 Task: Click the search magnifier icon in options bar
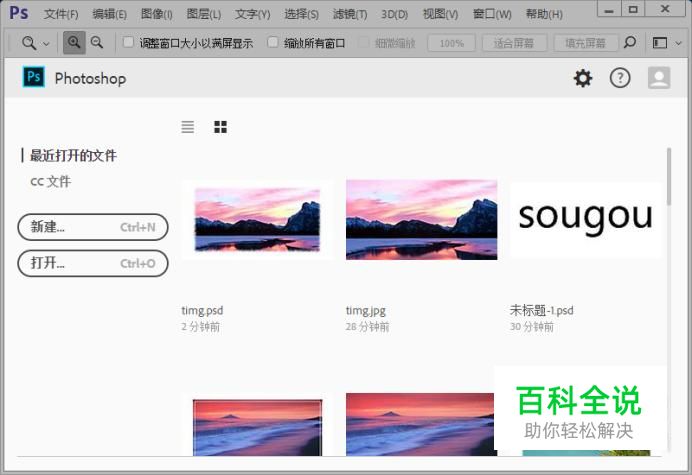[x=630, y=42]
